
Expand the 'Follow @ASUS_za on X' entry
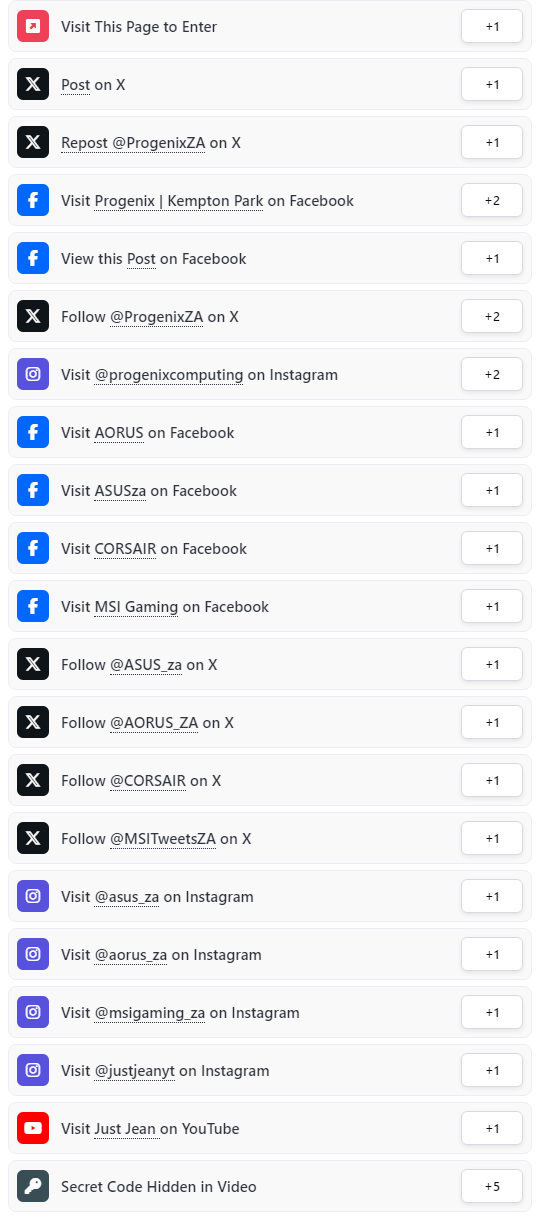pos(270,664)
